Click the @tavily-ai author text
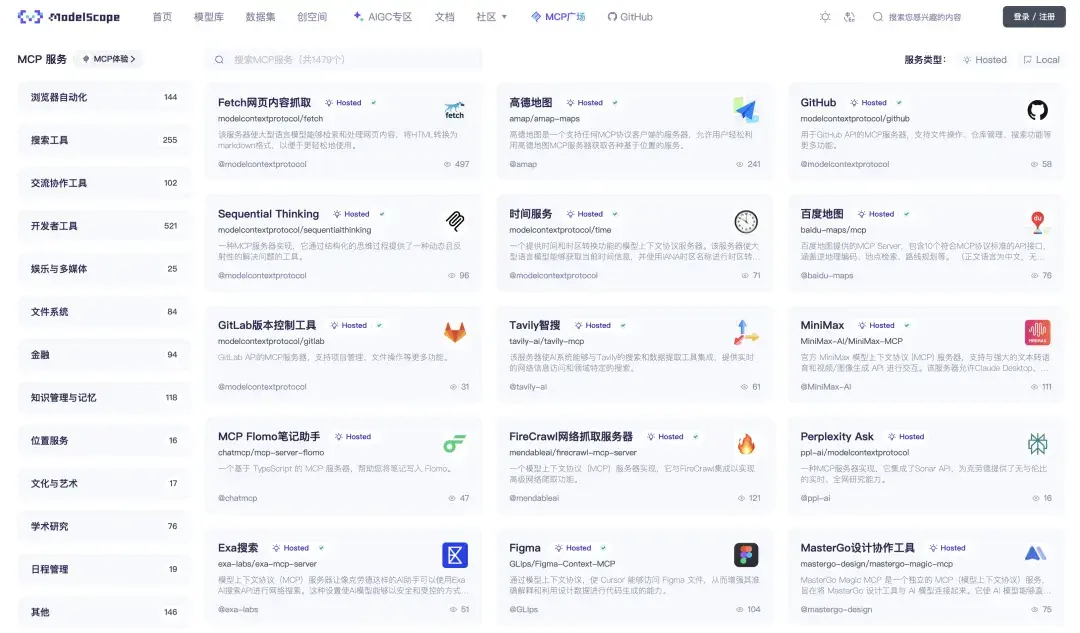The height and width of the screenshot is (633, 1080). pyautogui.click(x=528, y=387)
